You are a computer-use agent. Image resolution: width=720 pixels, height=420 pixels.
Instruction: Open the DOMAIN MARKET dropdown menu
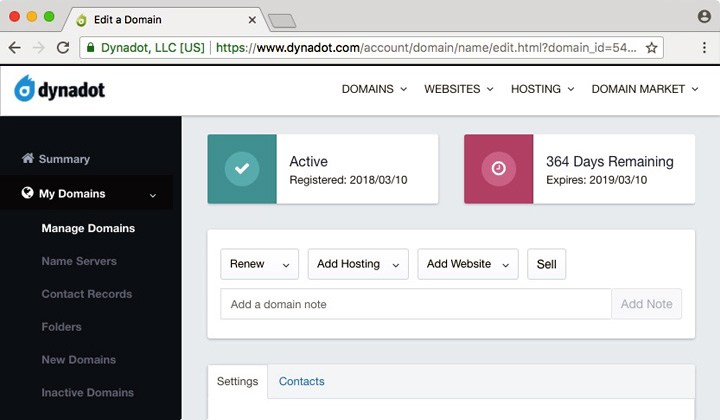[x=645, y=89]
